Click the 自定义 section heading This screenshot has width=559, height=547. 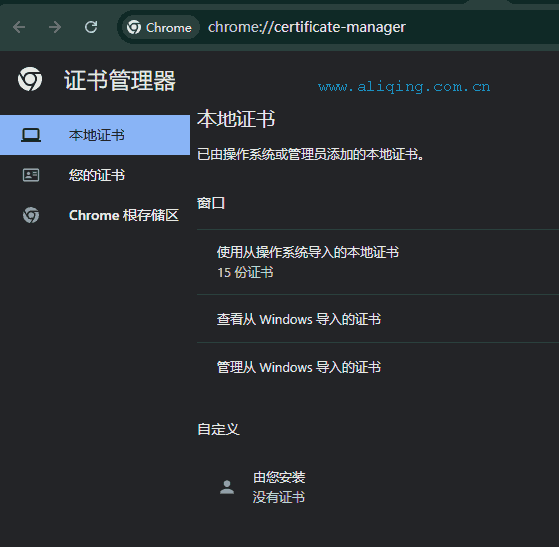pos(218,429)
